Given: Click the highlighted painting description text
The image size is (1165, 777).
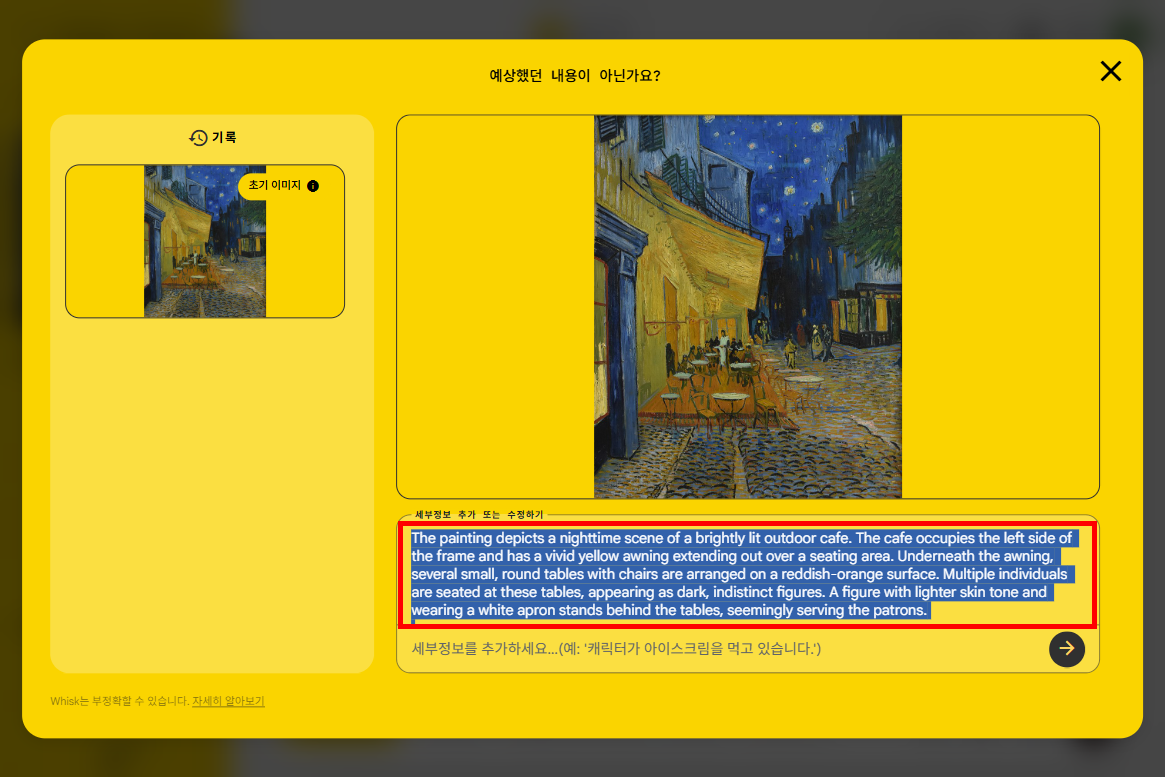Looking at the screenshot, I should (745, 574).
